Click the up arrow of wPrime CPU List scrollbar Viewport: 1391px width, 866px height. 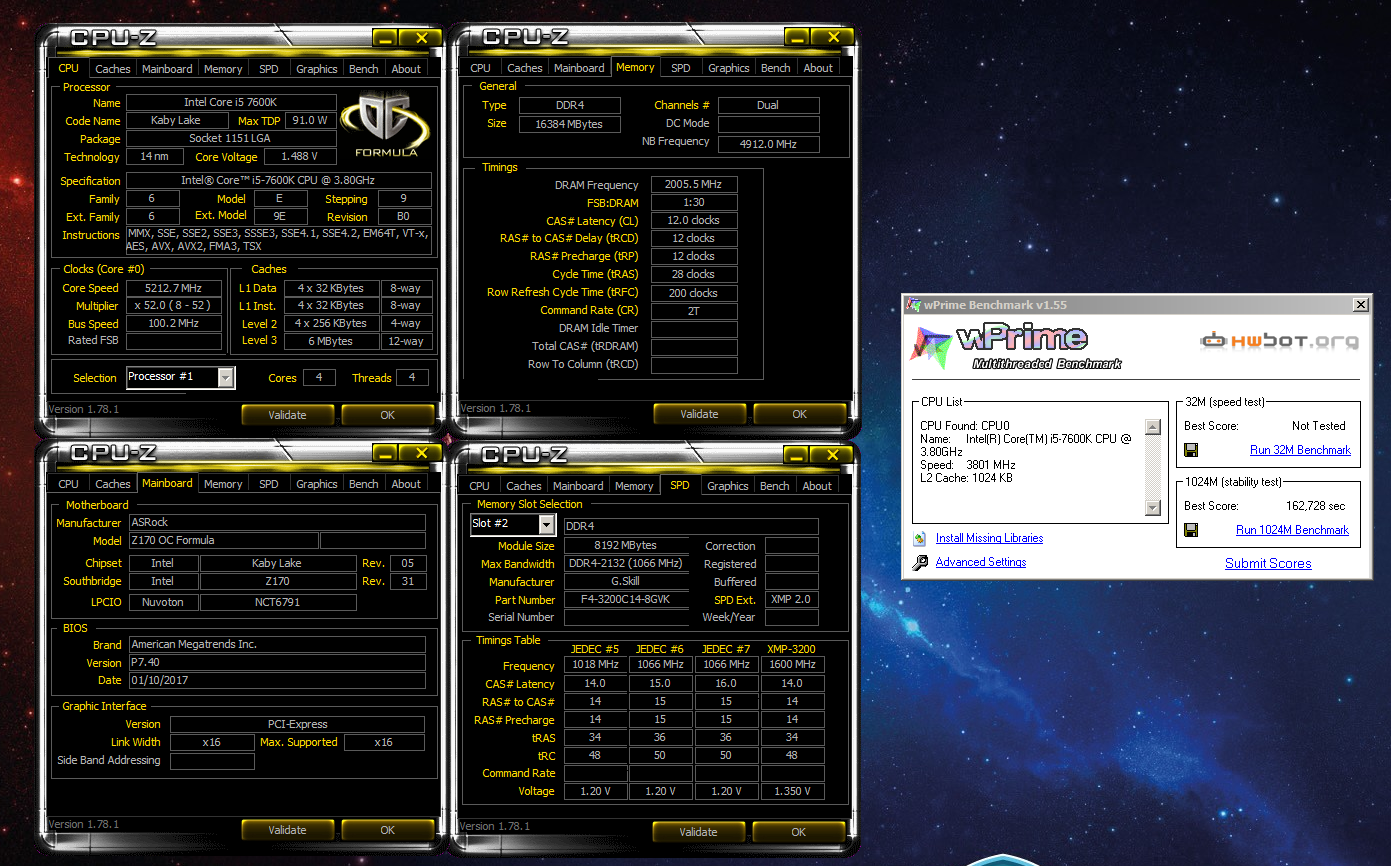[1153, 427]
